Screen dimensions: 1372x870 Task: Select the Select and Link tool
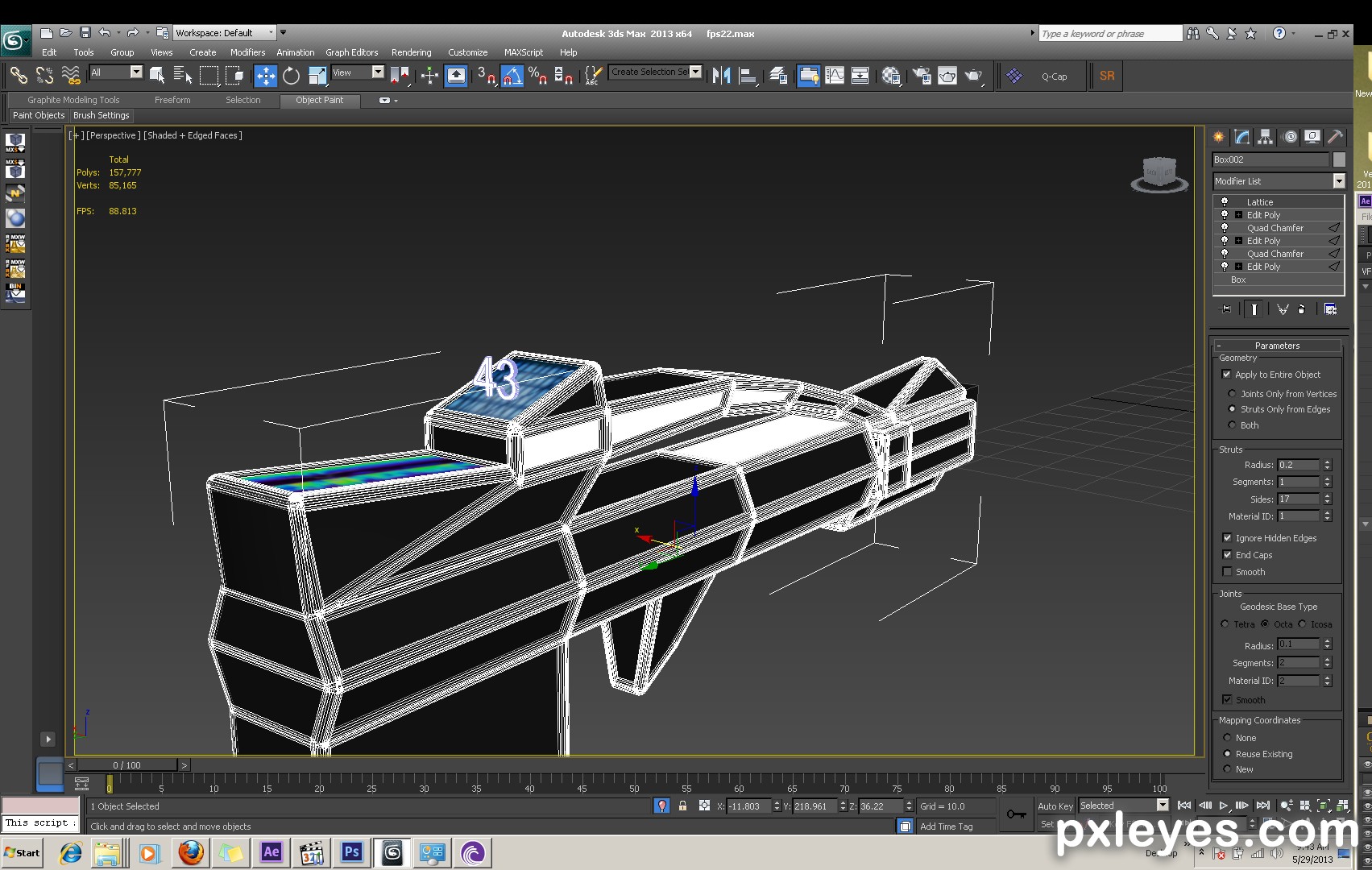[x=18, y=76]
